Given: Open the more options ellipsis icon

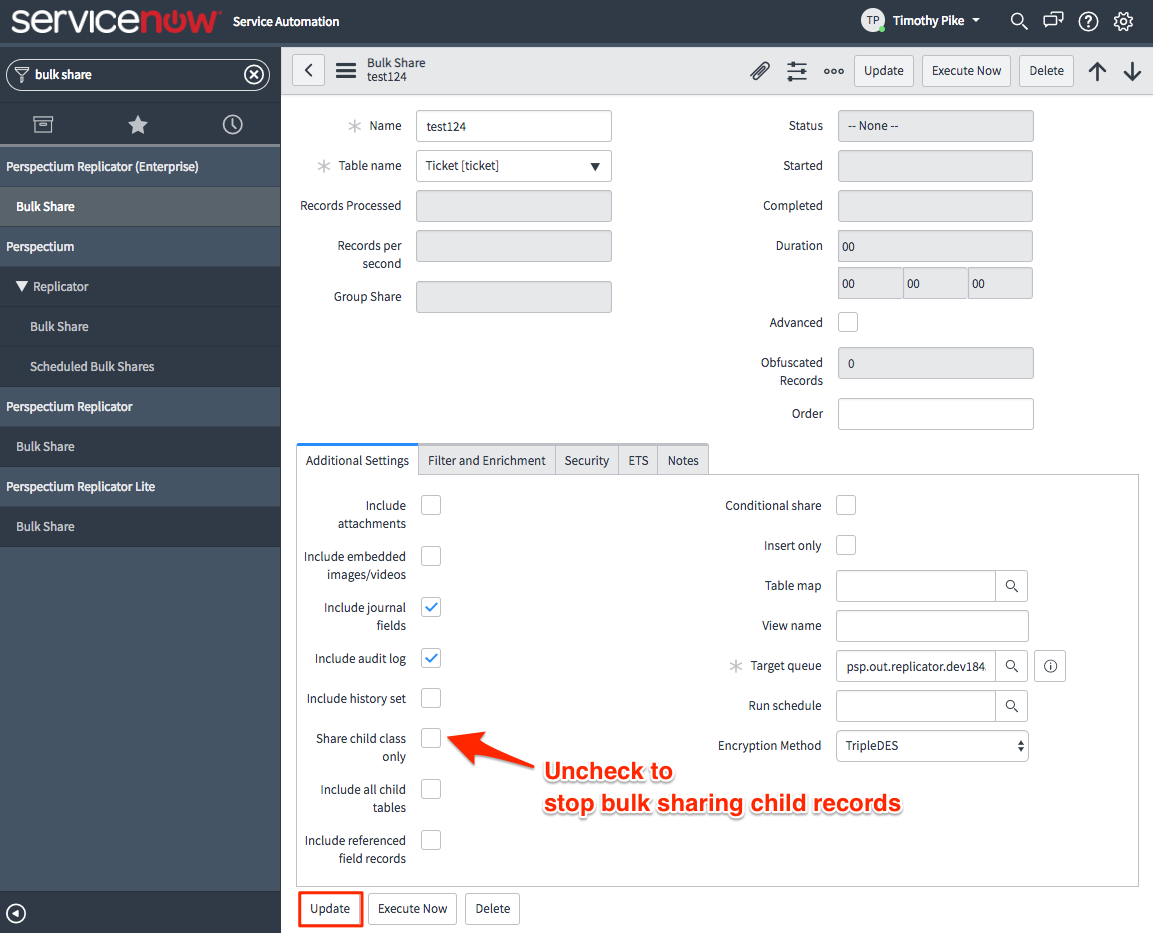Looking at the screenshot, I should pyautogui.click(x=833, y=71).
